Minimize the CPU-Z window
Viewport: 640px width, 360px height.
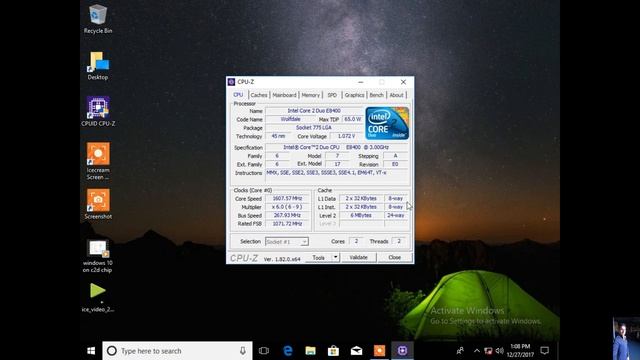coord(360,82)
